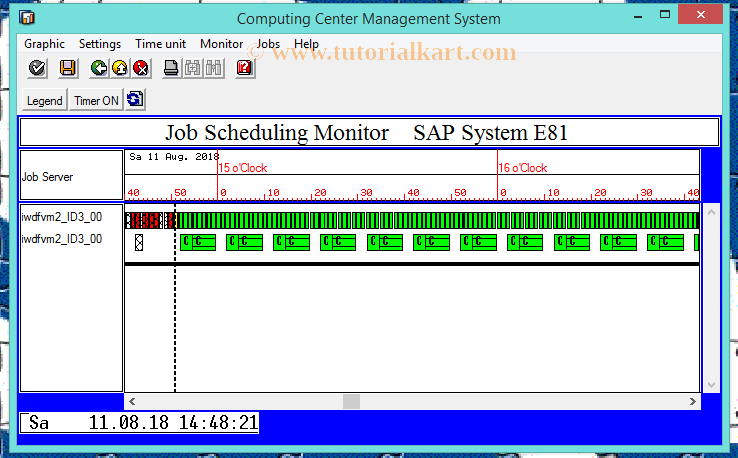Open the Graphic menu
The height and width of the screenshot is (458, 738).
pos(44,44)
